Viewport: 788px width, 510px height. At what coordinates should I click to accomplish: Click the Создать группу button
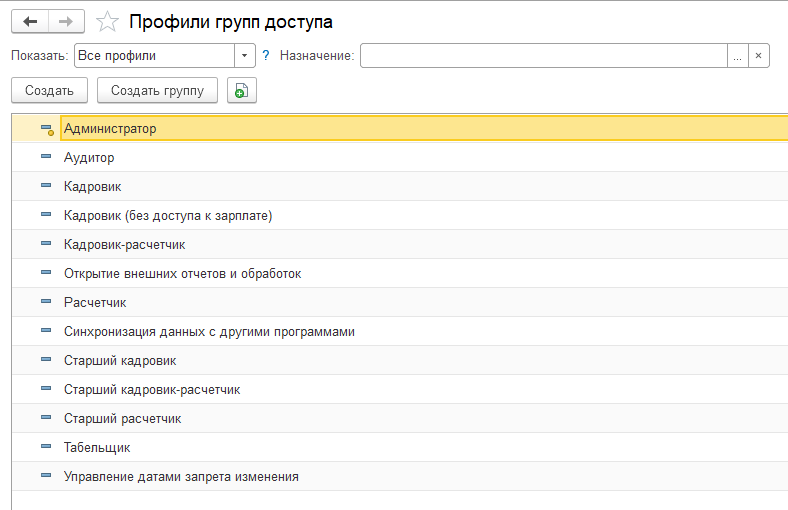(x=157, y=91)
